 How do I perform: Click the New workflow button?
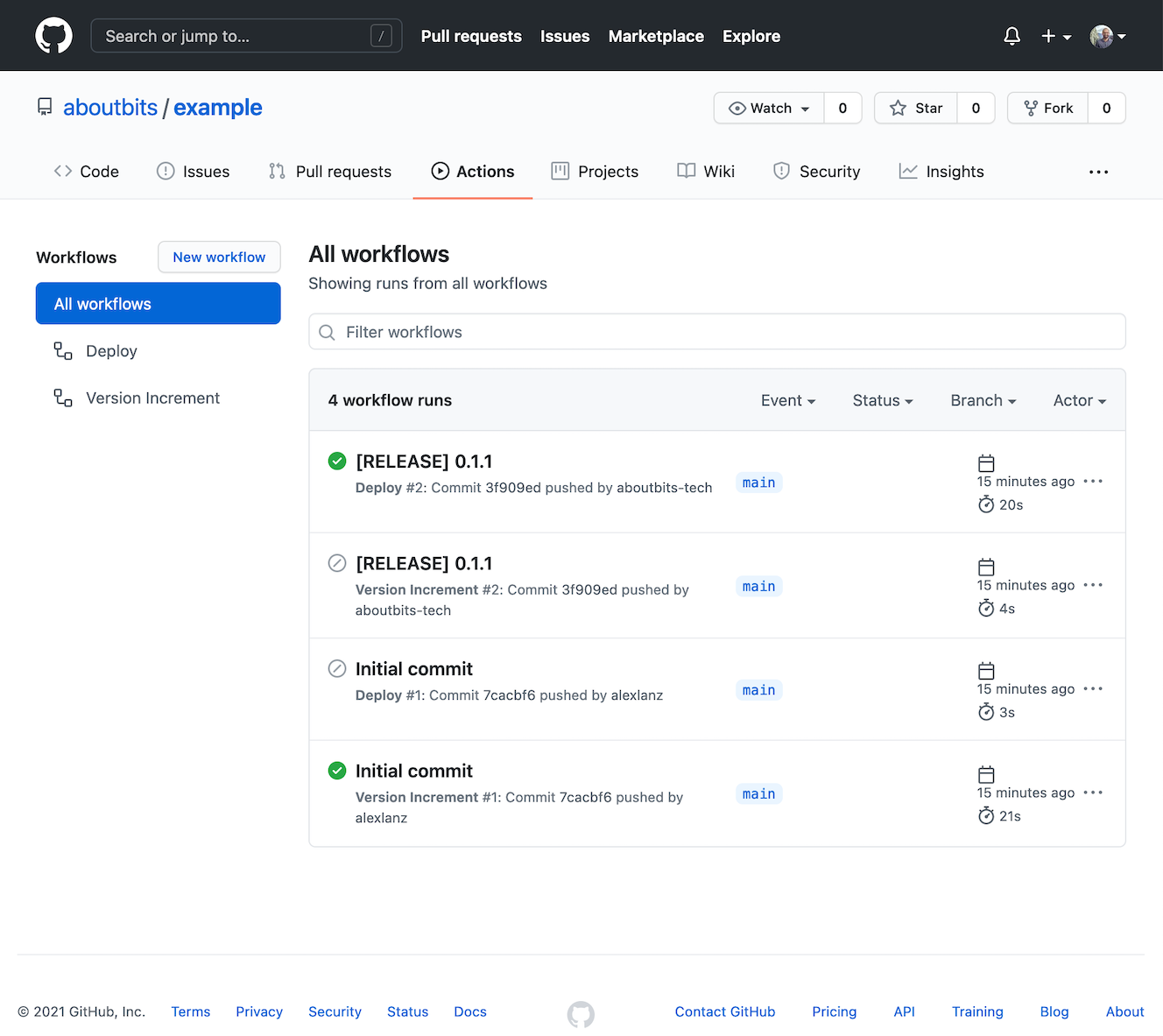219,257
